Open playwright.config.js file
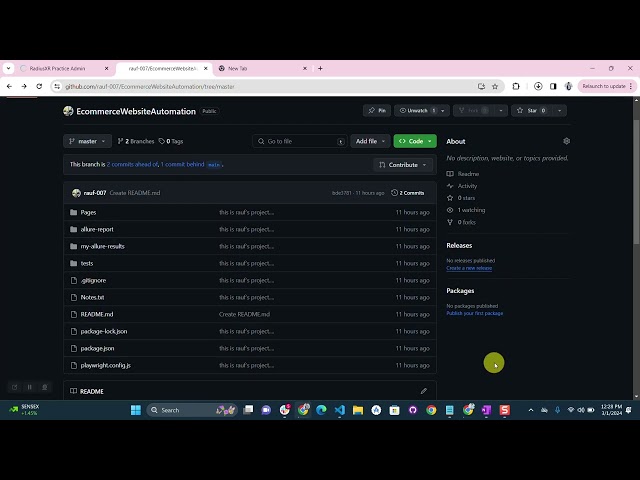This screenshot has height=480, width=640. click(x=105, y=365)
